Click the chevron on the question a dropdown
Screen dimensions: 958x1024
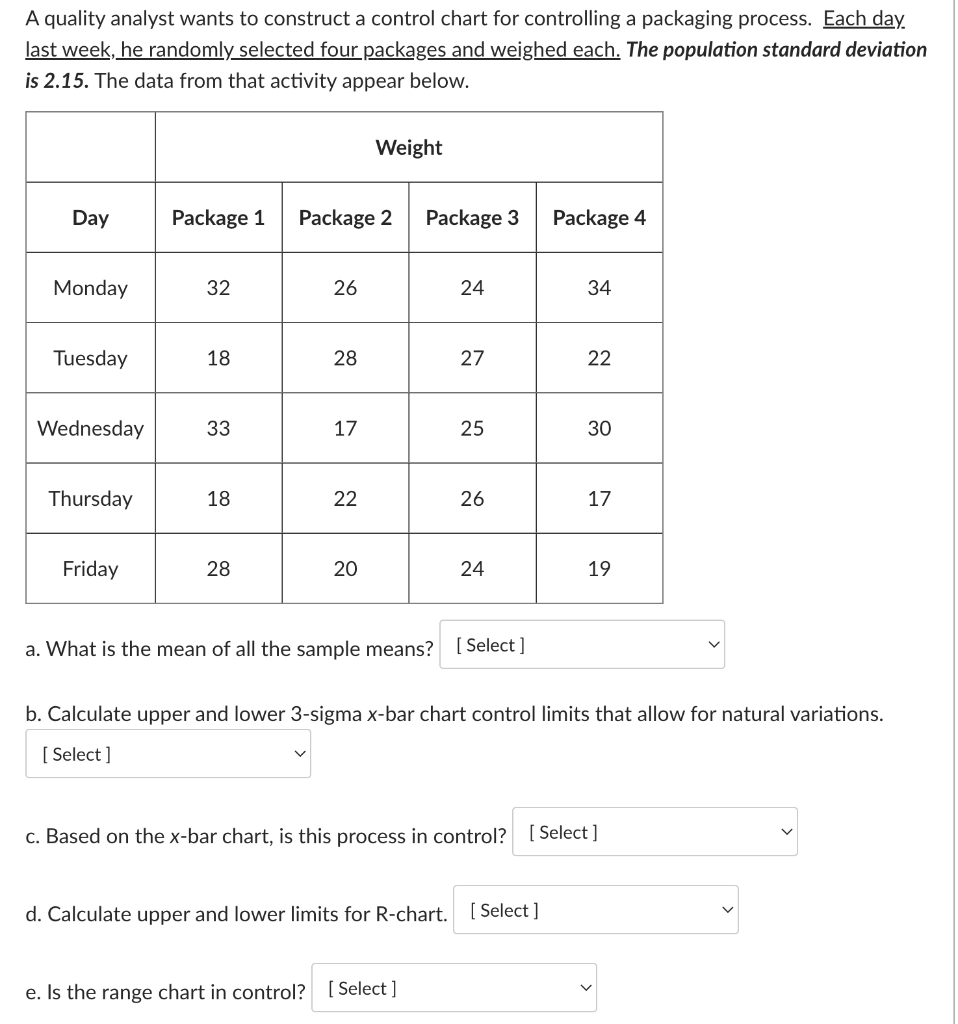click(x=712, y=644)
